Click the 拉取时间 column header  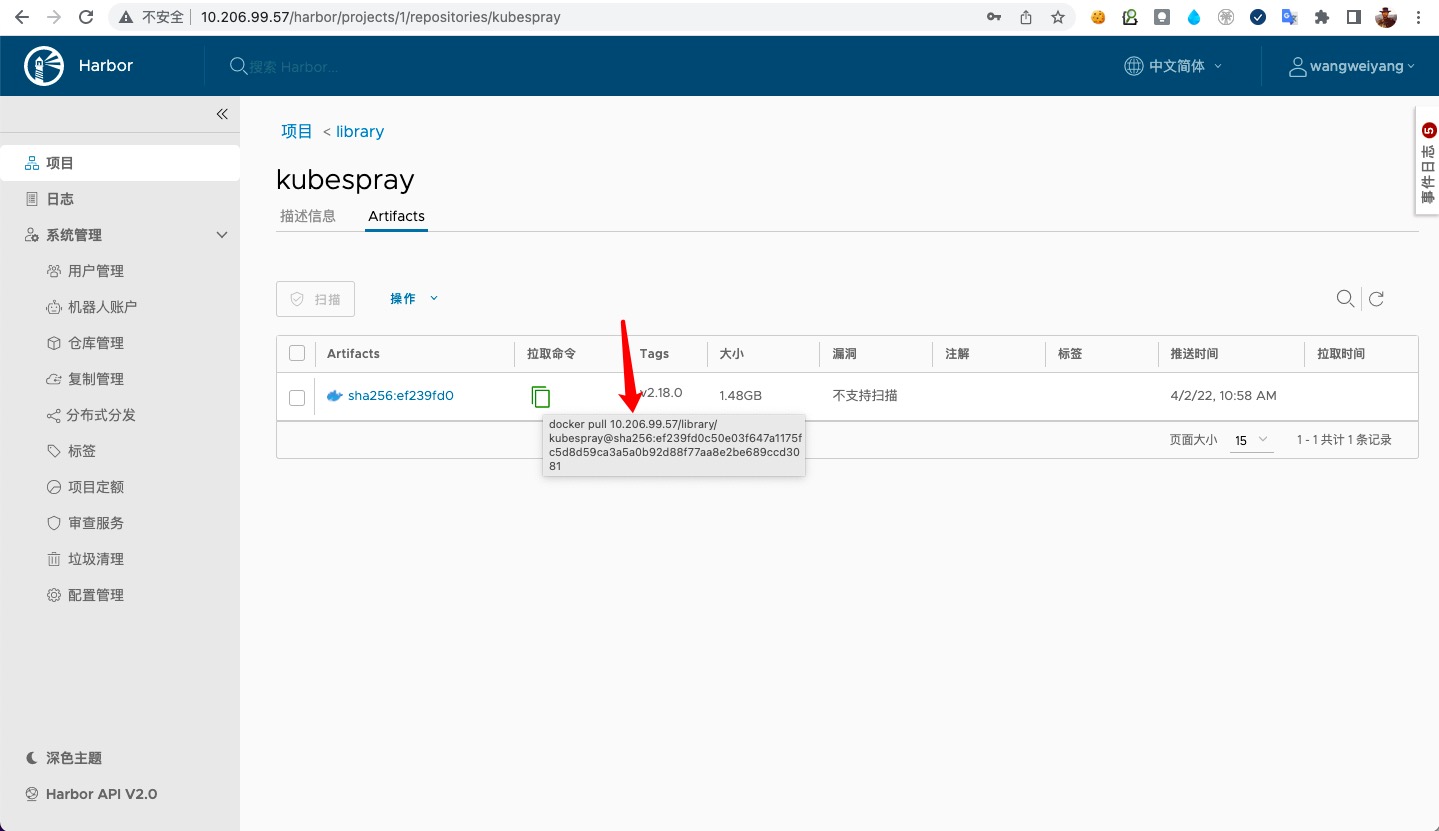[x=1341, y=354]
